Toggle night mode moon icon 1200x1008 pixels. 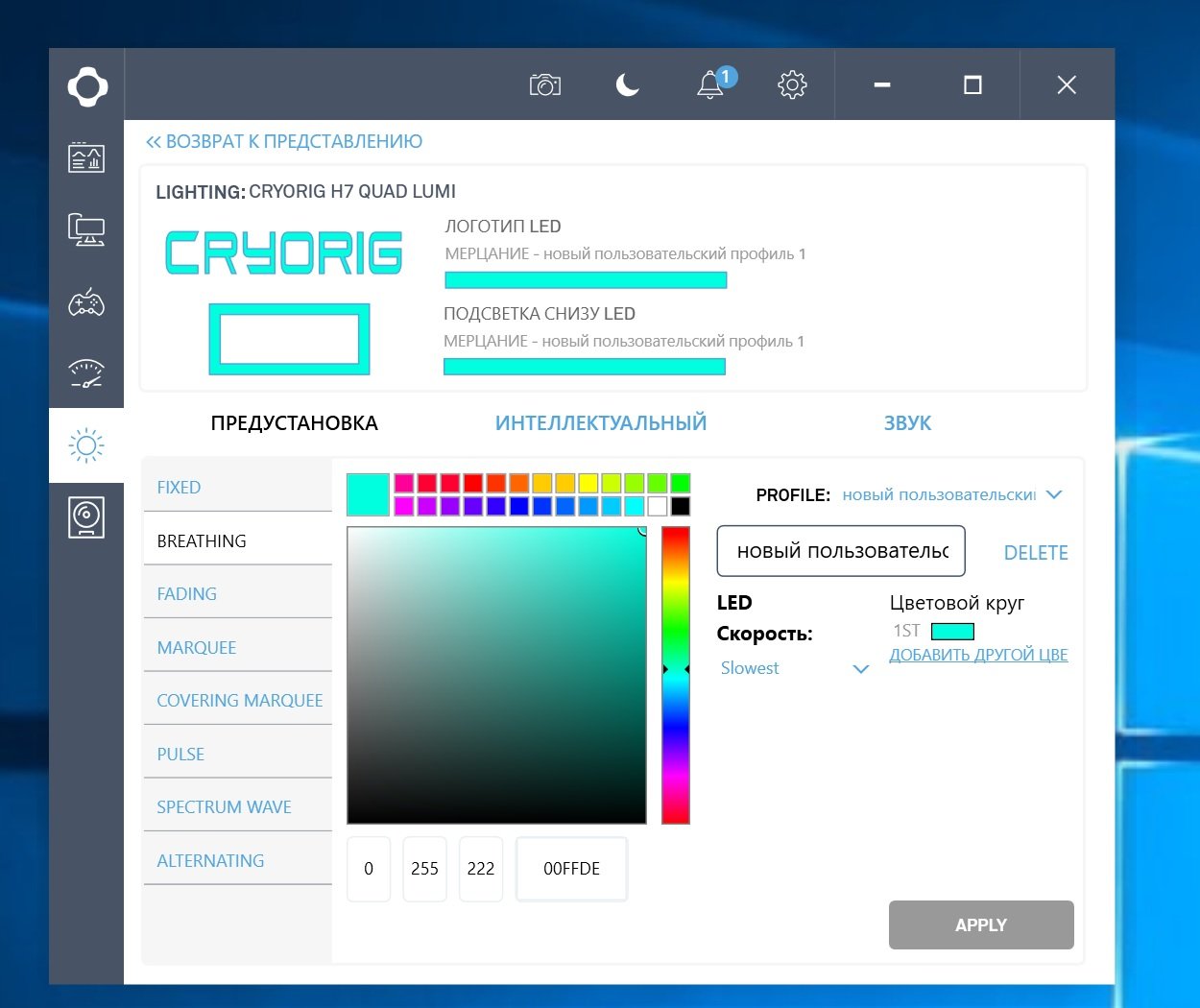(627, 85)
